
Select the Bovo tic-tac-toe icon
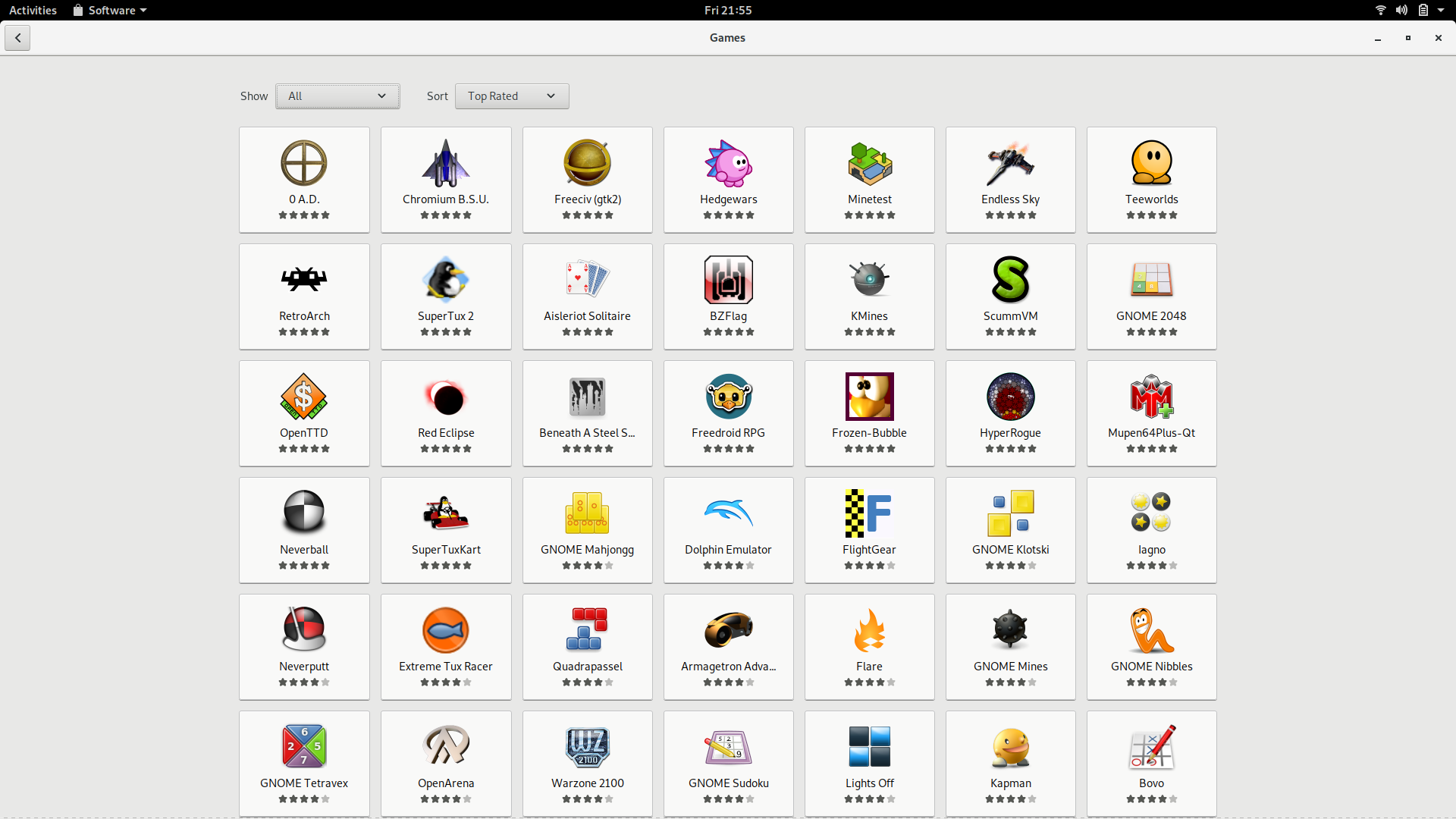click(x=1152, y=747)
